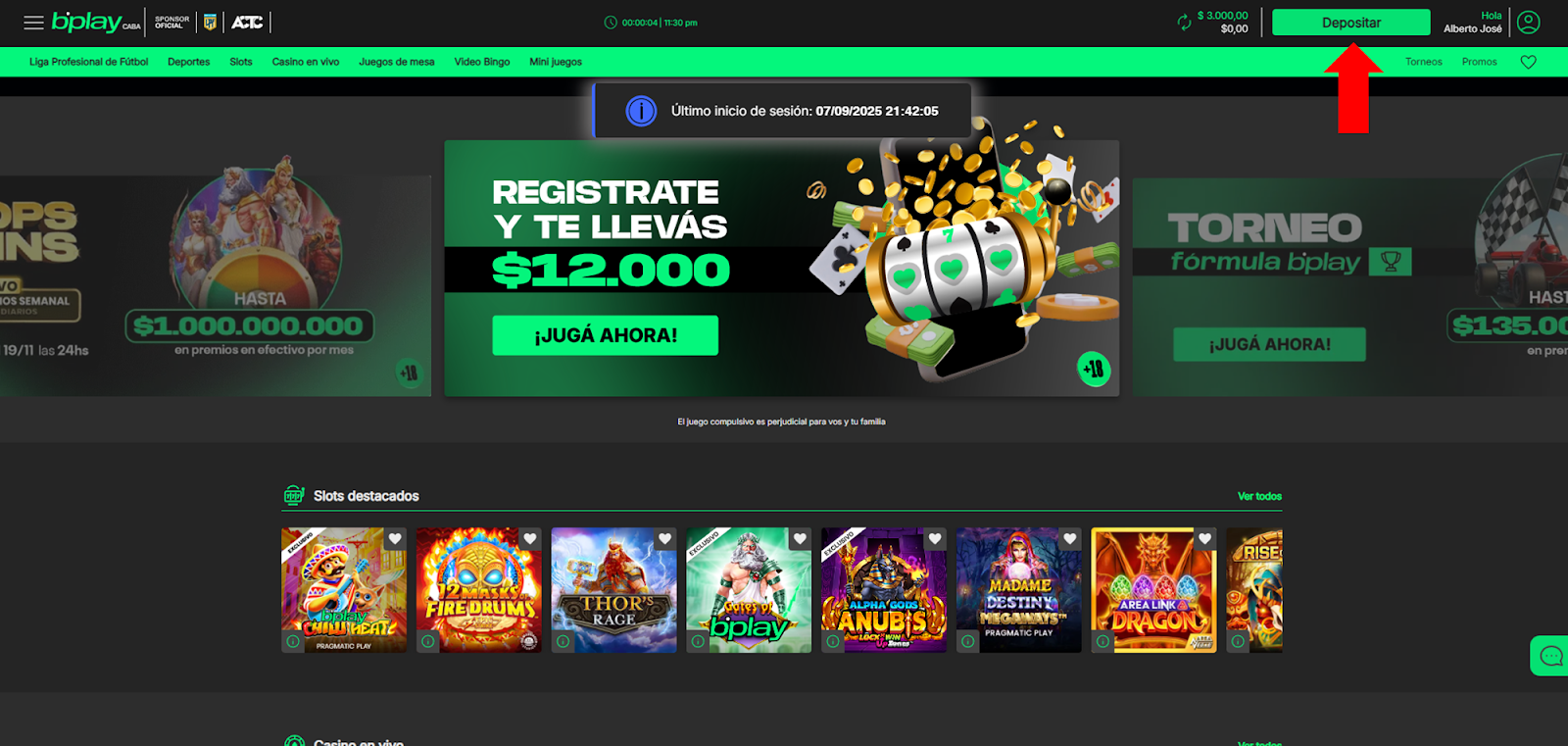Favorite the Chilli Heat slot with the heart
1568x746 pixels.
(x=395, y=539)
